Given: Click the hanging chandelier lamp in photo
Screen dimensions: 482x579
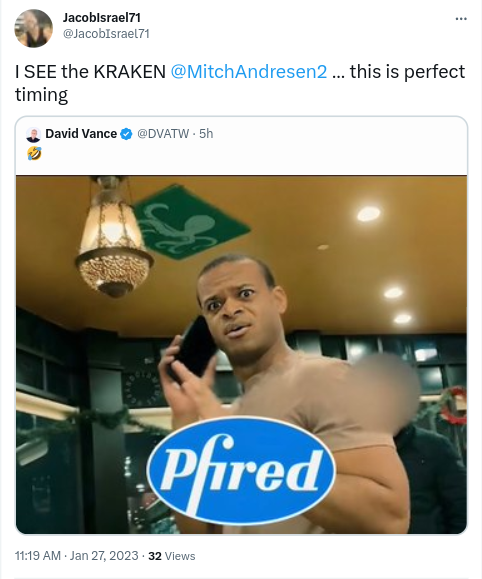Looking at the screenshot, I should point(113,238).
